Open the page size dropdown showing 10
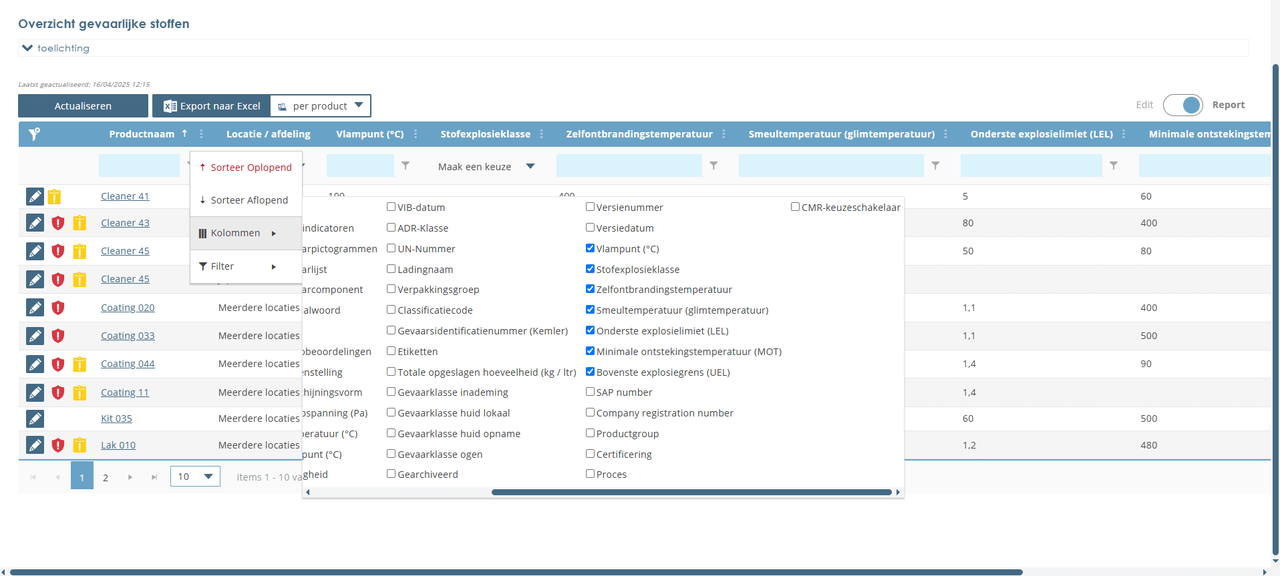The image size is (1280, 576). (x=195, y=477)
